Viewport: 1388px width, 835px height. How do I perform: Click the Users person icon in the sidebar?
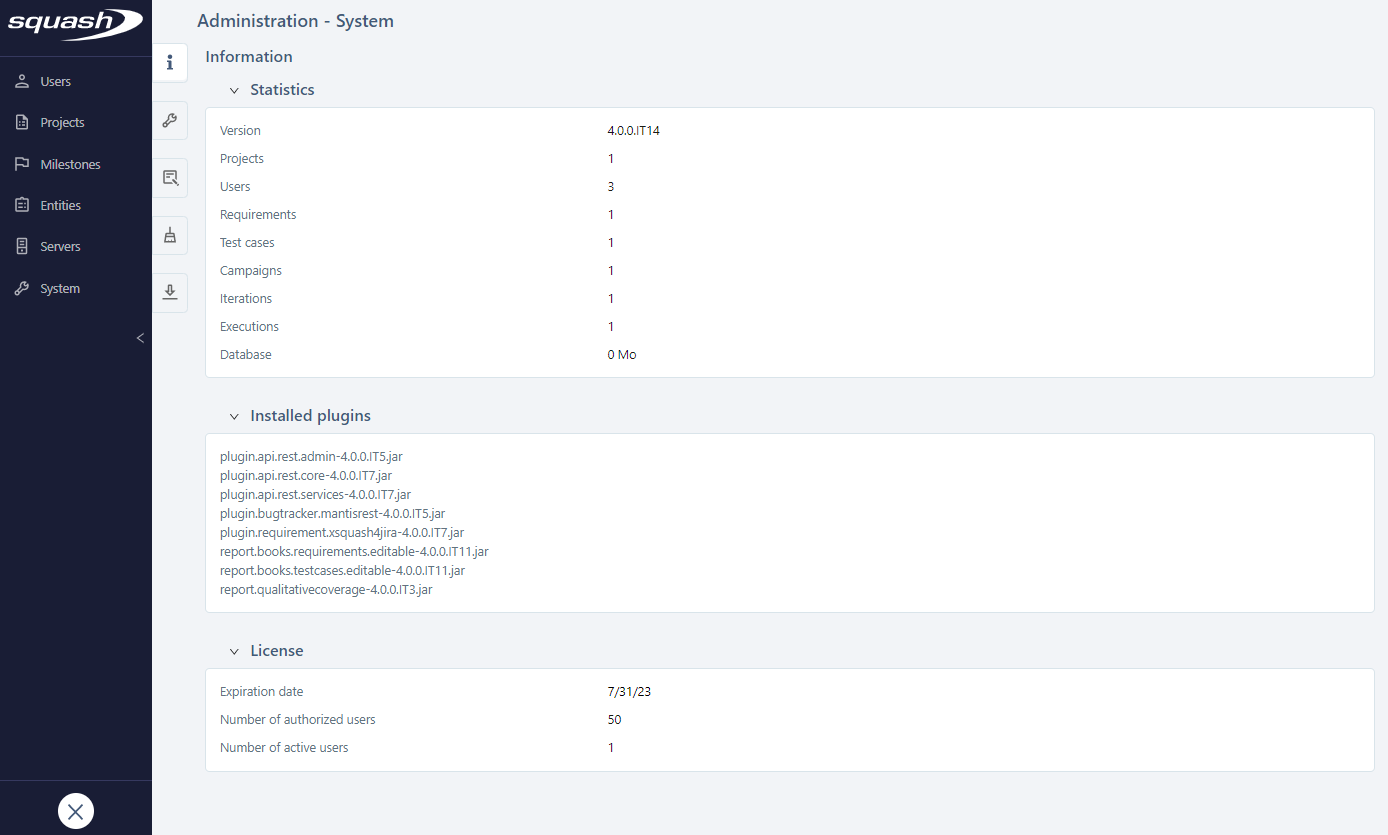tap(21, 81)
